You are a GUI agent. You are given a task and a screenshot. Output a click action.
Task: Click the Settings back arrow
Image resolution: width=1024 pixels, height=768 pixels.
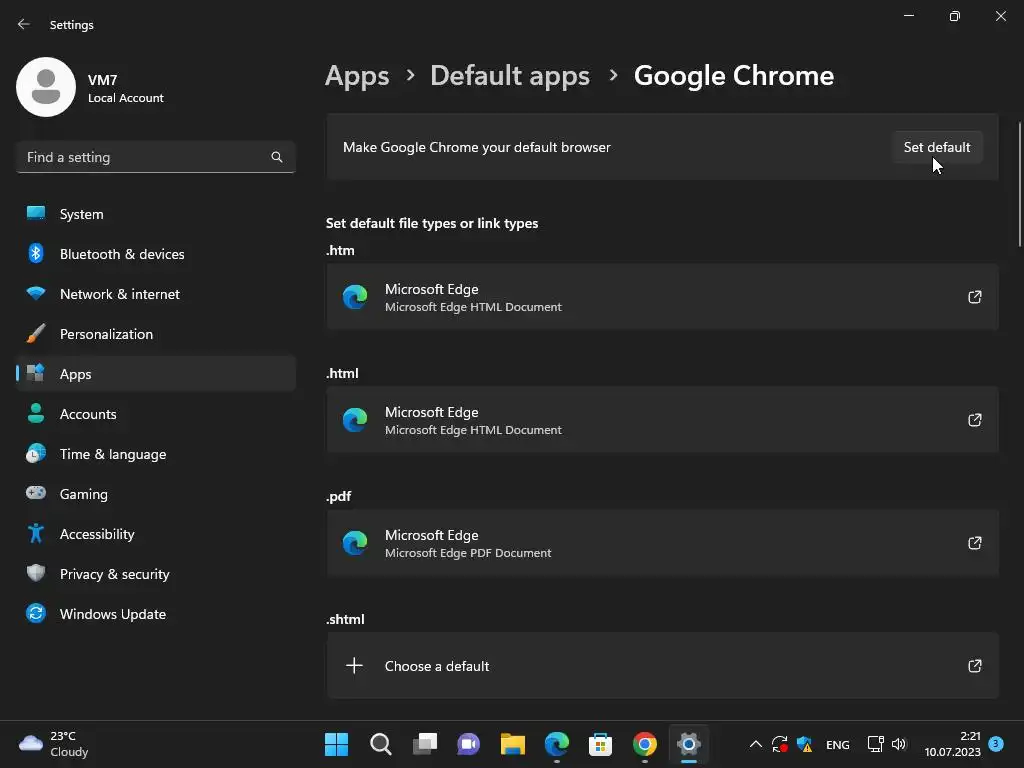pyautogui.click(x=24, y=24)
